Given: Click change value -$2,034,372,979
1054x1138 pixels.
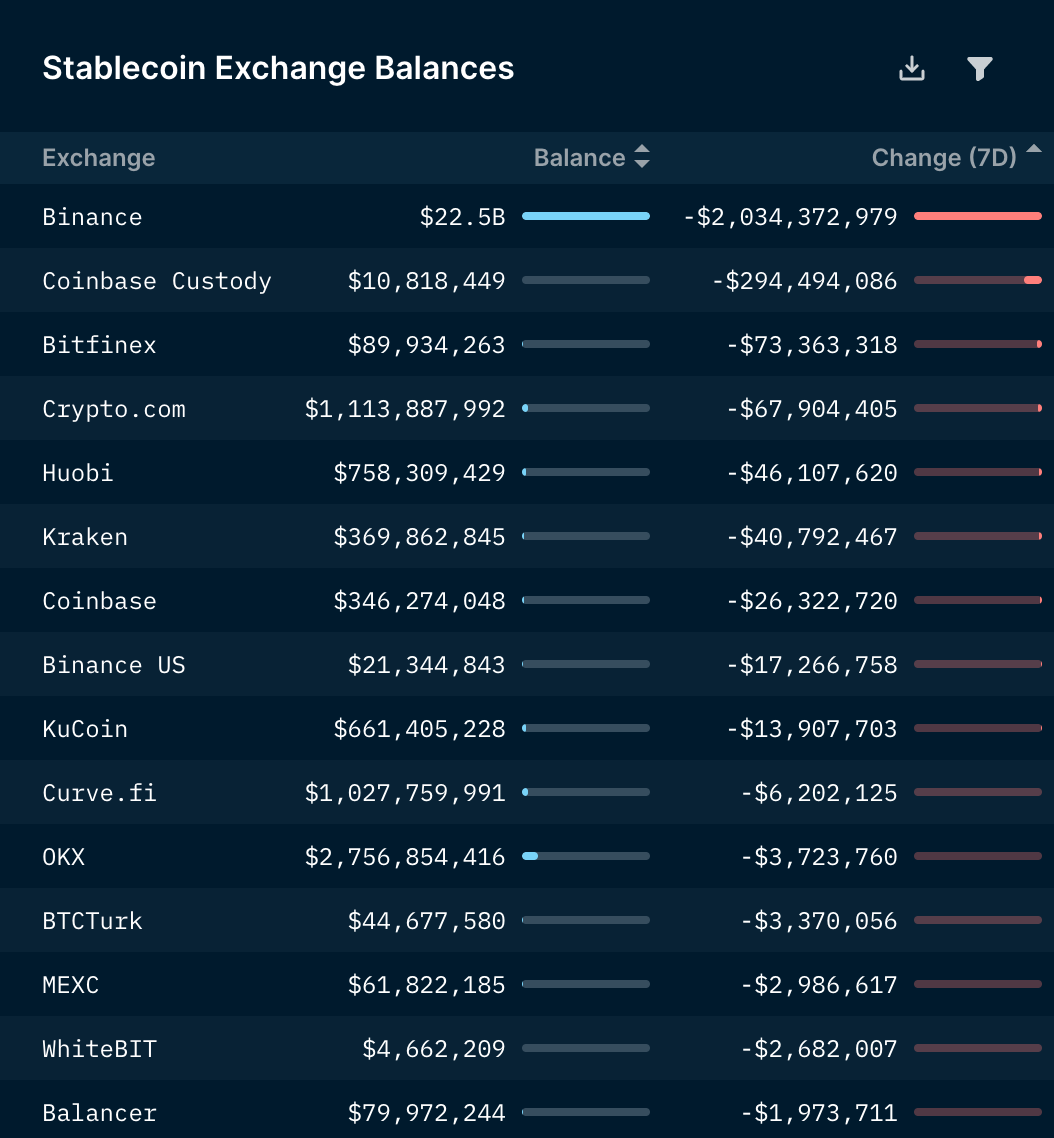Looking at the screenshot, I should [790, 217].
